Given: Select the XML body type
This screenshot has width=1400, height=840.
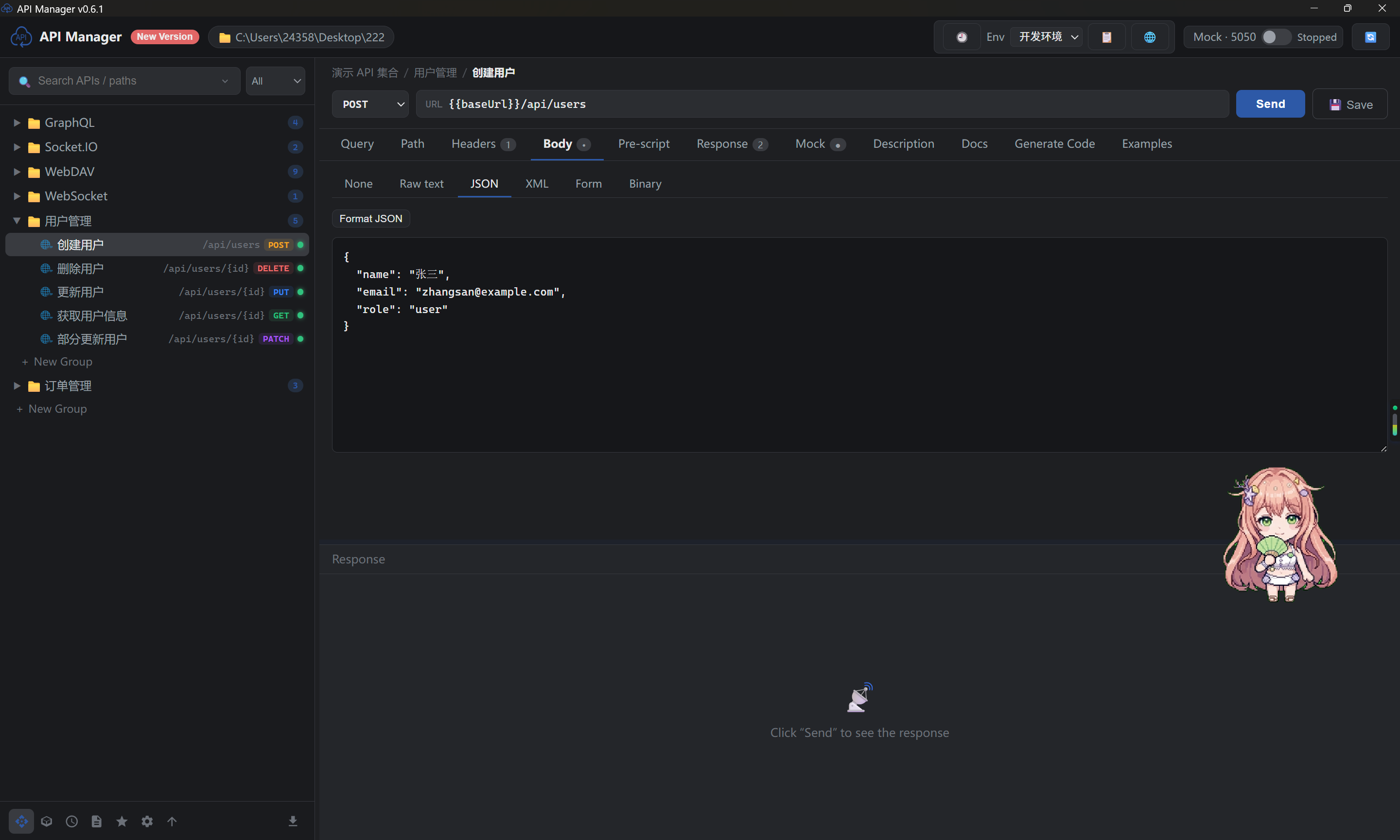Looking at the screenshot, I should pyautogui.click(x=537, y=183).
